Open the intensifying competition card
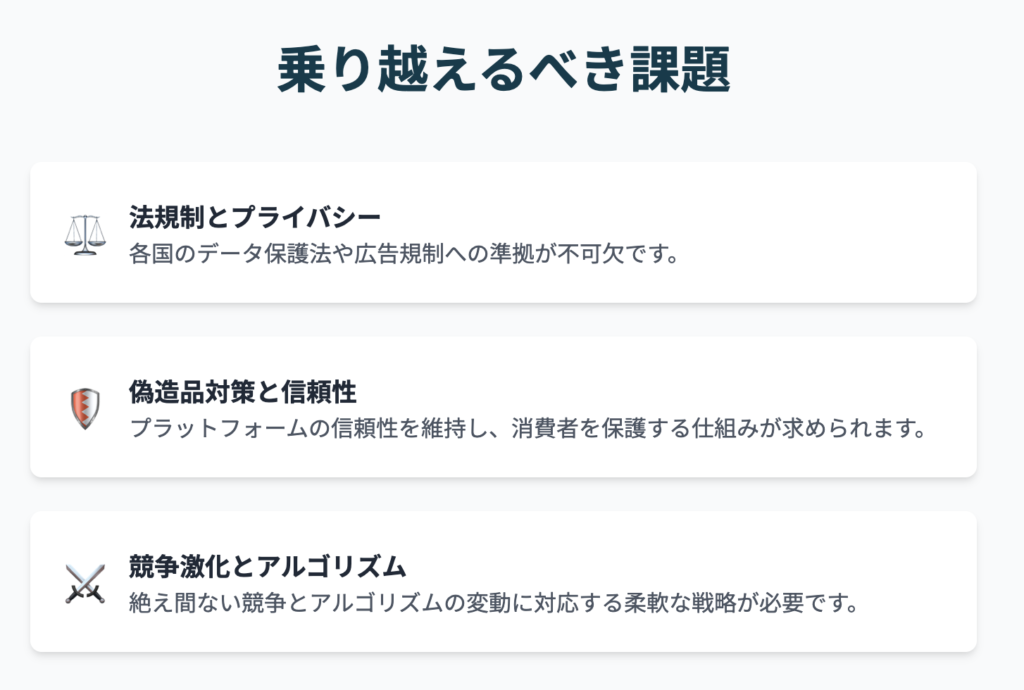The width and height of the screenshot is (1024, 690). click(x=504, y=582)
